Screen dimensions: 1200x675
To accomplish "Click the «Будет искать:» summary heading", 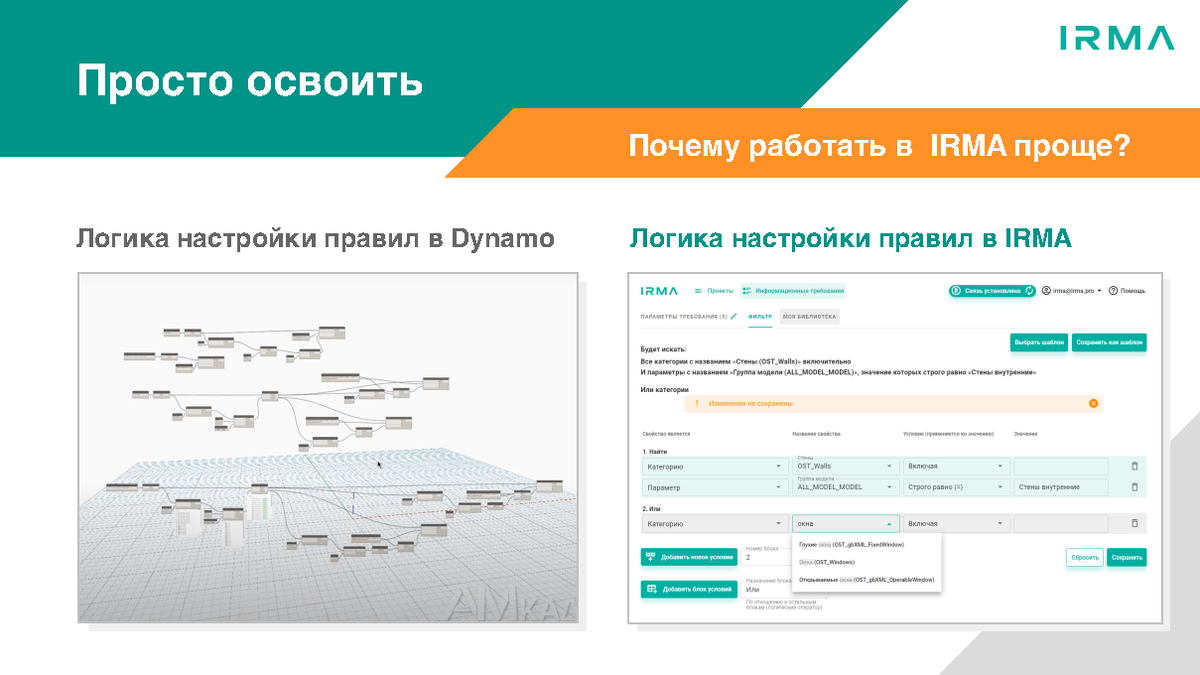I will click(x=663, y=349).
